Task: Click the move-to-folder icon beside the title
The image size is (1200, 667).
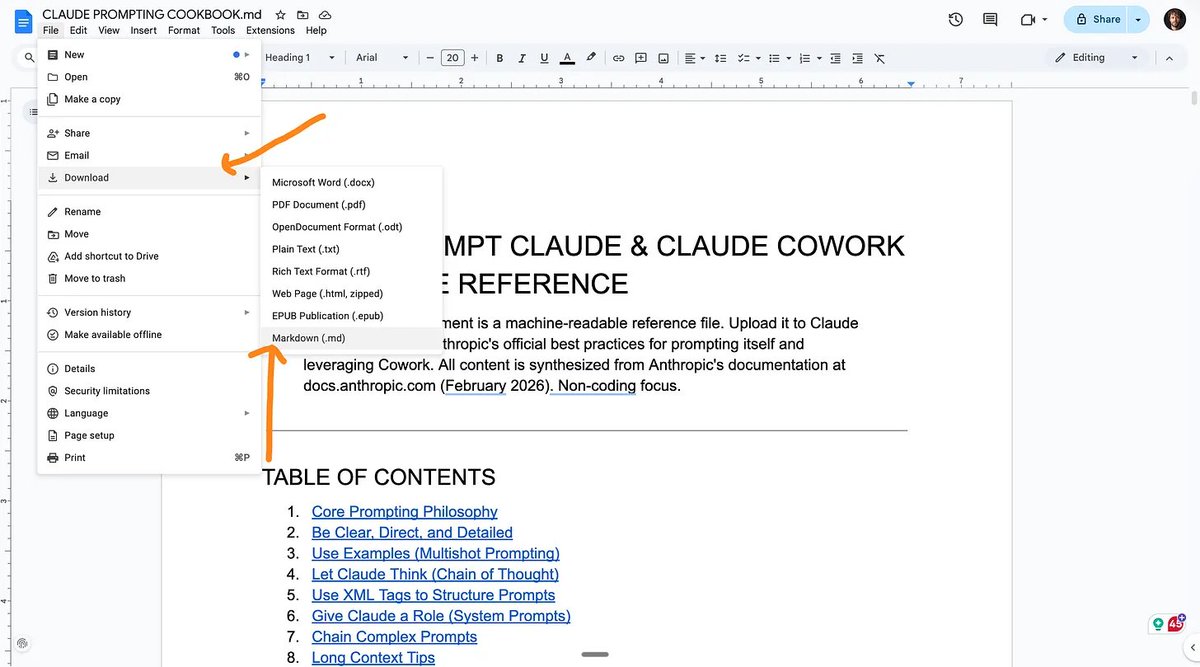Action: tap(303, 15)
